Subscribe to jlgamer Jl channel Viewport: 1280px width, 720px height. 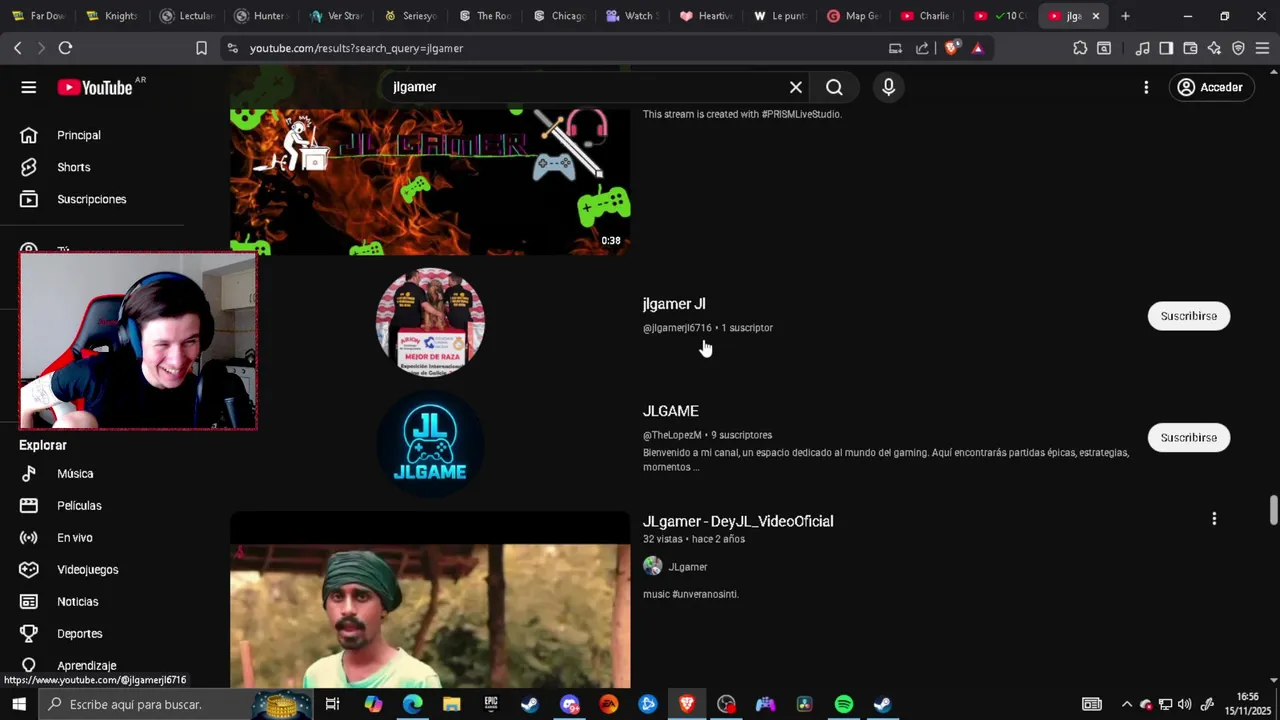point(1188,316)
